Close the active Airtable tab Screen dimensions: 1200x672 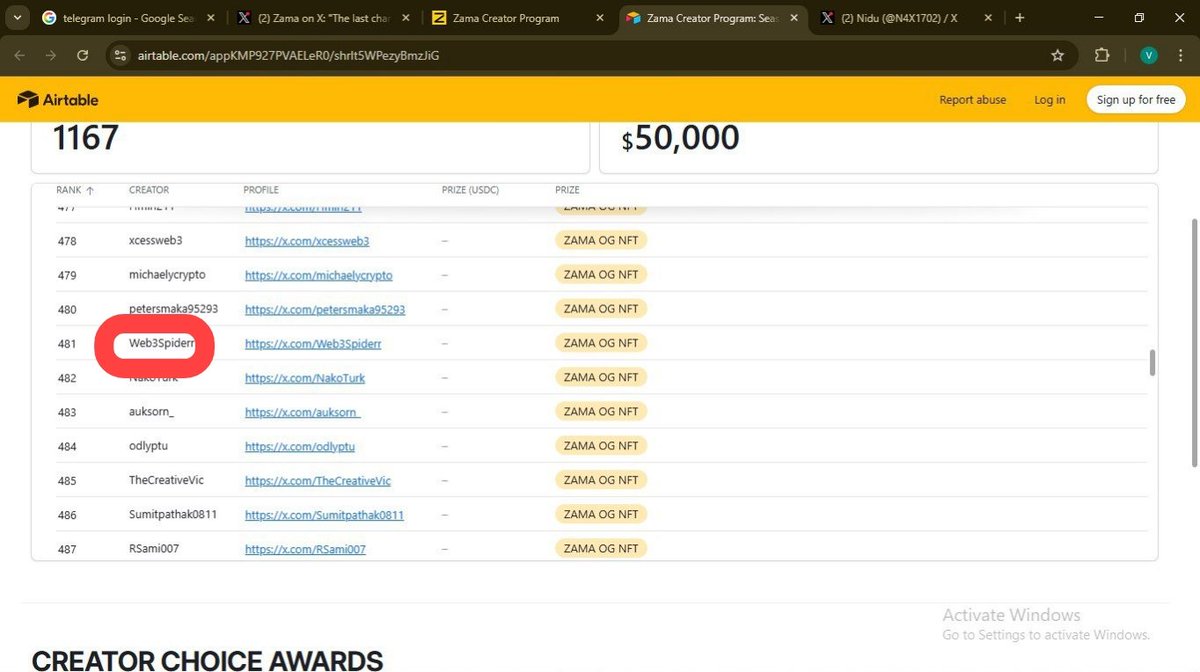pyautogui.click(x=793, y=18)
